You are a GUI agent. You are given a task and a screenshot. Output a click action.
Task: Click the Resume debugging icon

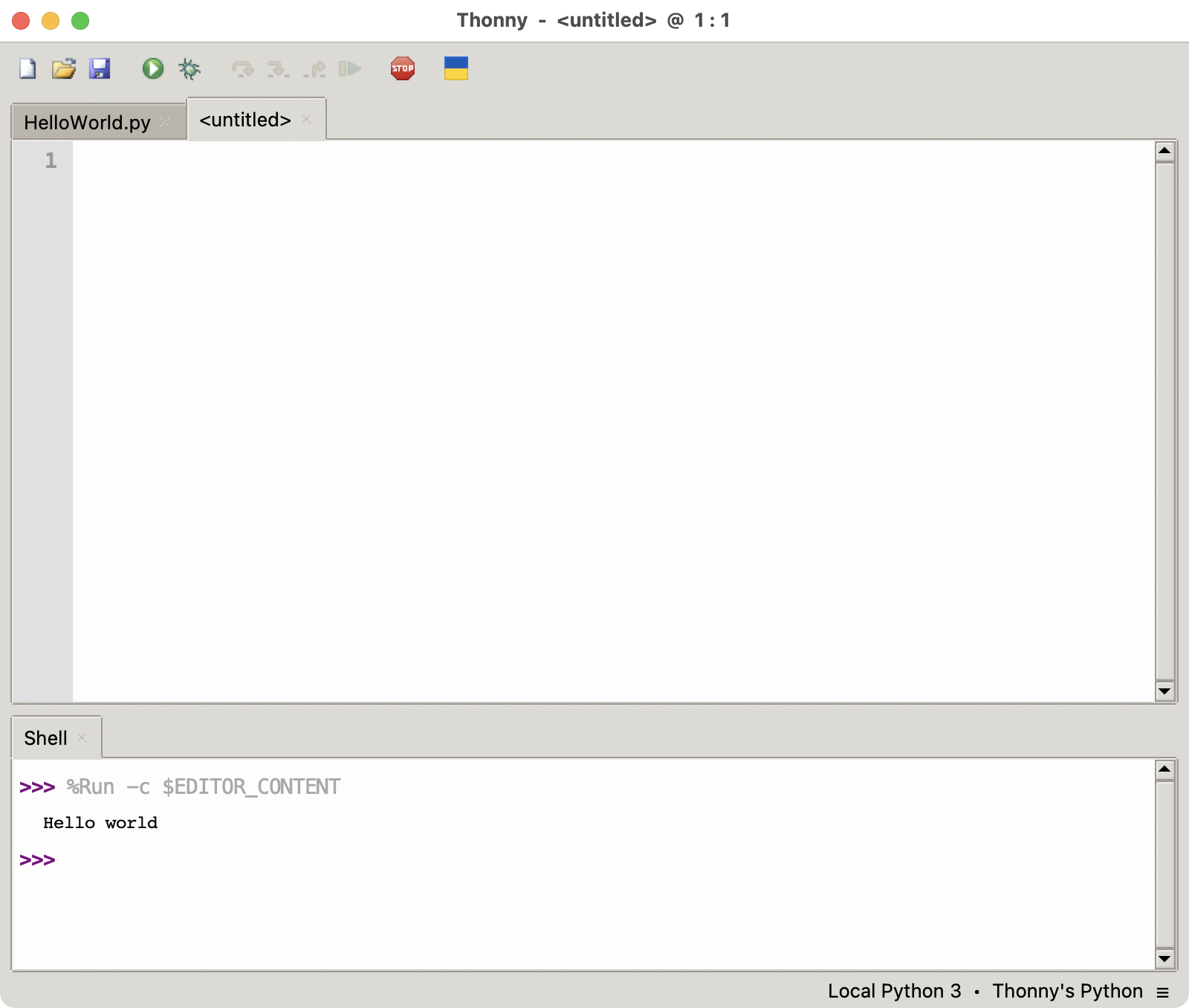pos(349,69)
